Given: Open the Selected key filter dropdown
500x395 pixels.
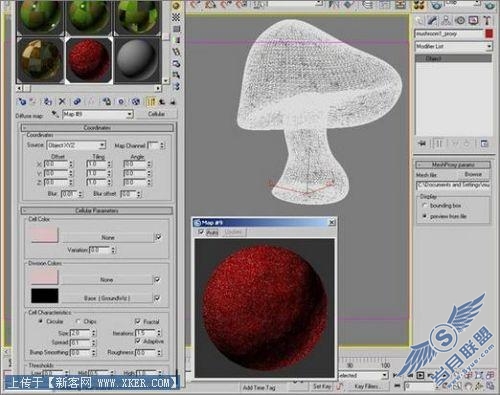Looking at the screenshot, I should [384, 375].
